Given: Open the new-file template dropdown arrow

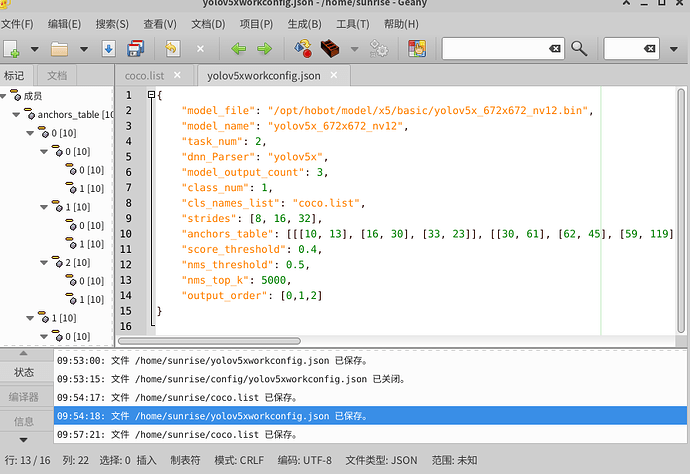Looking at the screenshot, I should (x=34, y=49).
